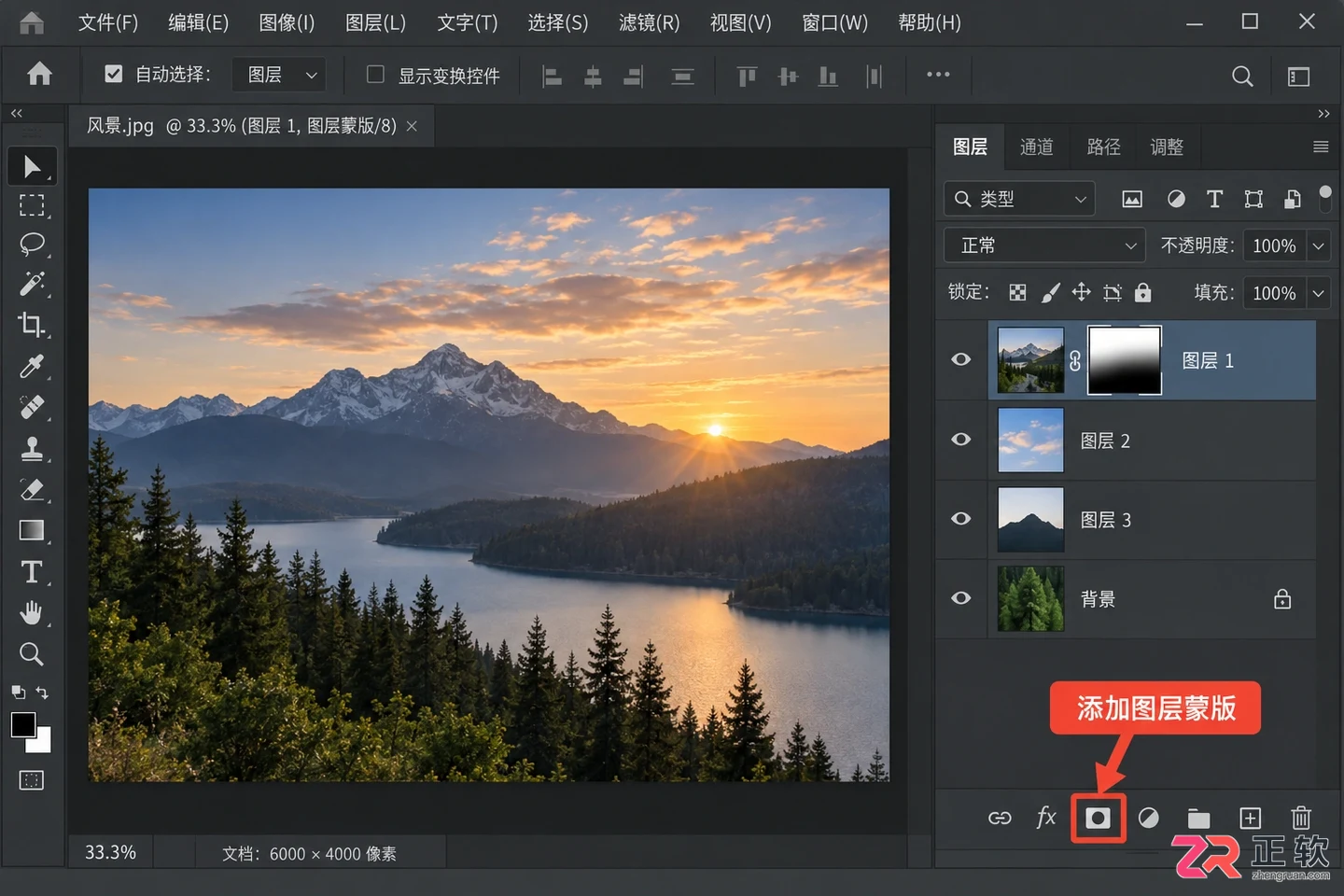Open more options ellipsis in options bar
Viewport: 1344px width, 896px height.
[938, 75]
